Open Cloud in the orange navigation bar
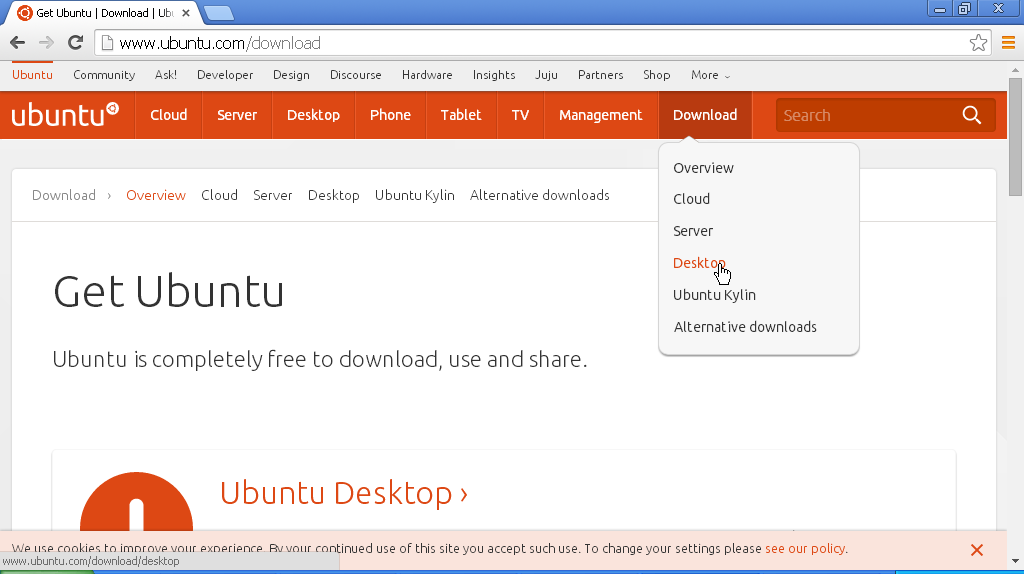Screen dimensions: 1024x574 [x=168, y=115]
